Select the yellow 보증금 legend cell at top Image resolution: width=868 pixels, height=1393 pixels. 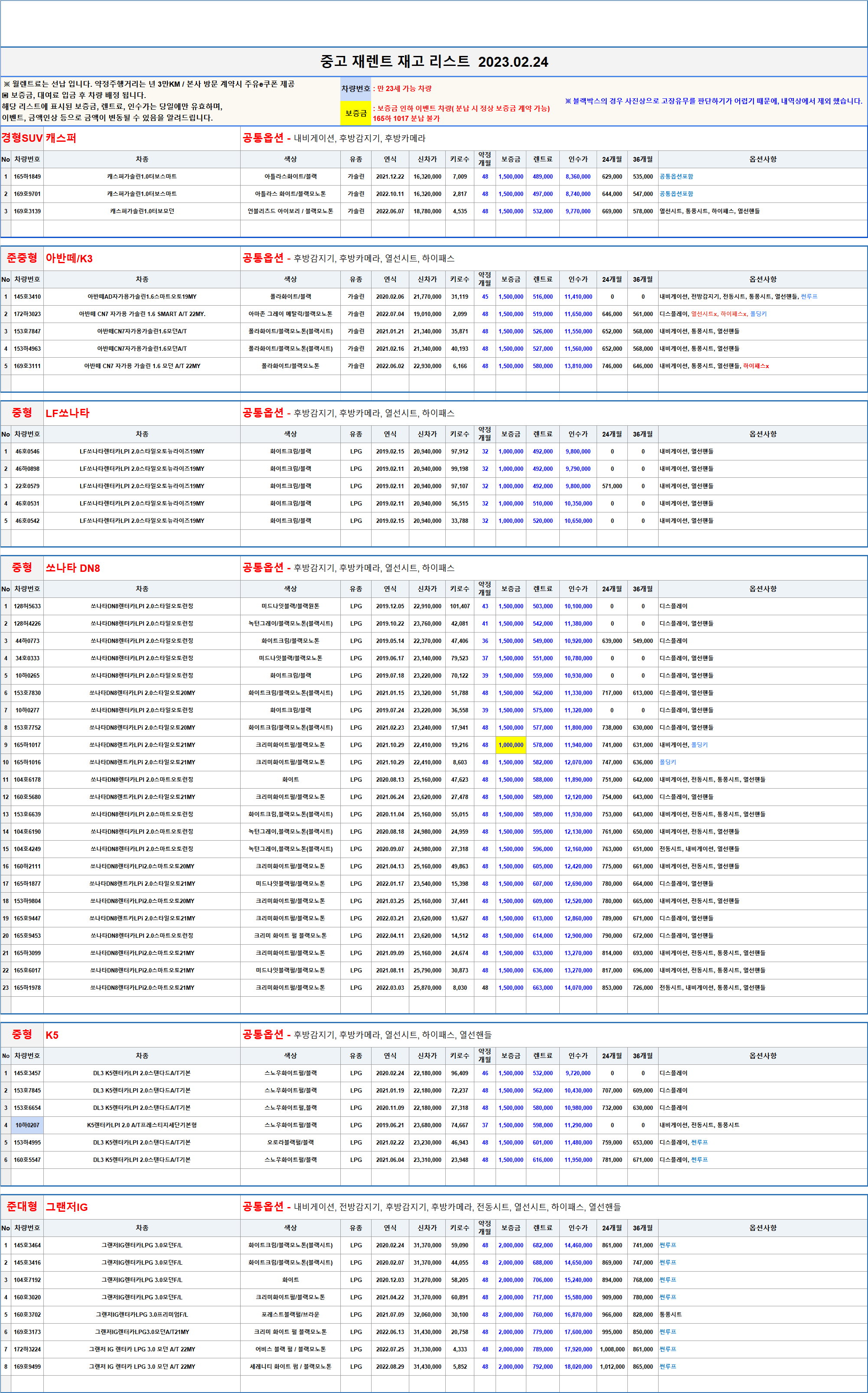tap(356, 113)
